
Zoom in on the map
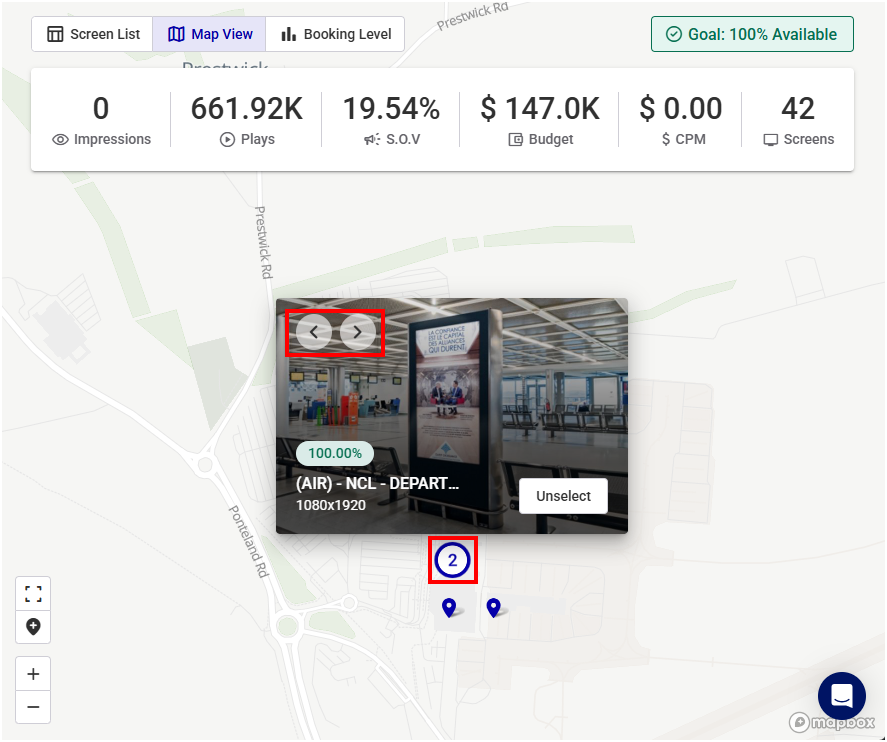click(33, 674)
